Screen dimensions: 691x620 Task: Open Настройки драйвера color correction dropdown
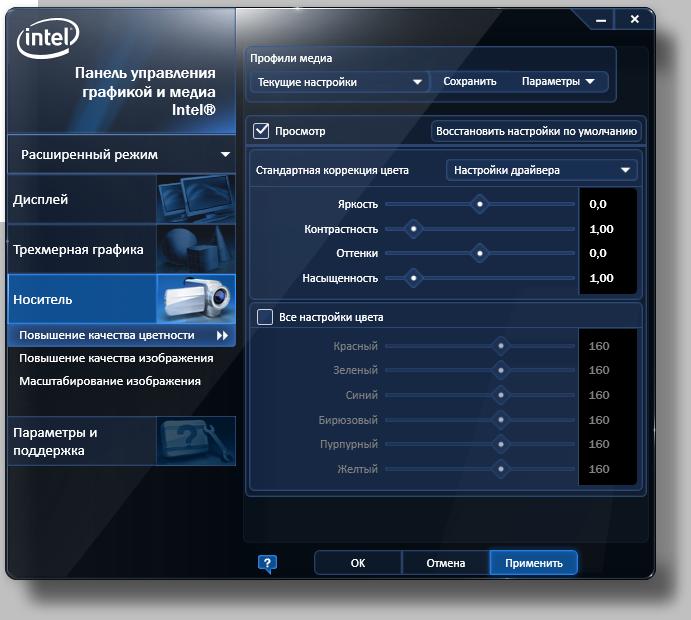(x=542, y=170)
